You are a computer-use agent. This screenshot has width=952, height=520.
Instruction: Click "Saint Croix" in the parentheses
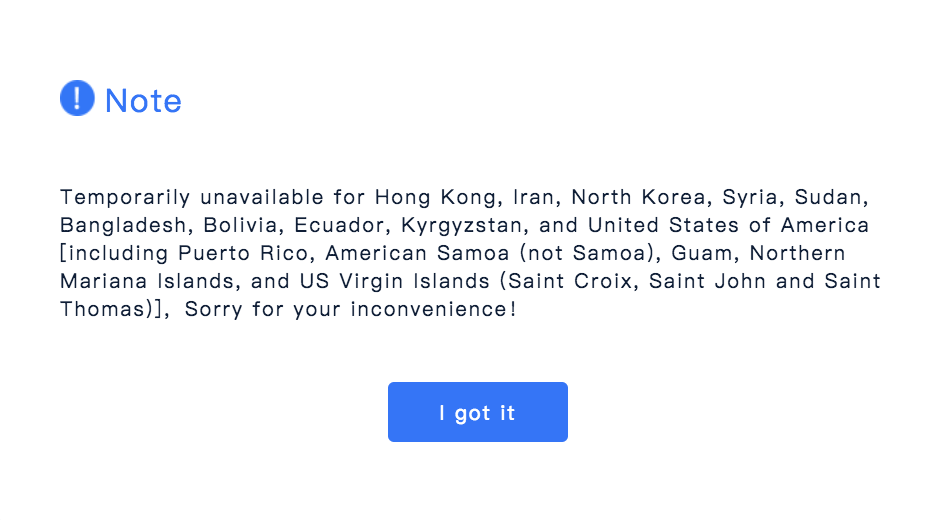coord(570,281)
